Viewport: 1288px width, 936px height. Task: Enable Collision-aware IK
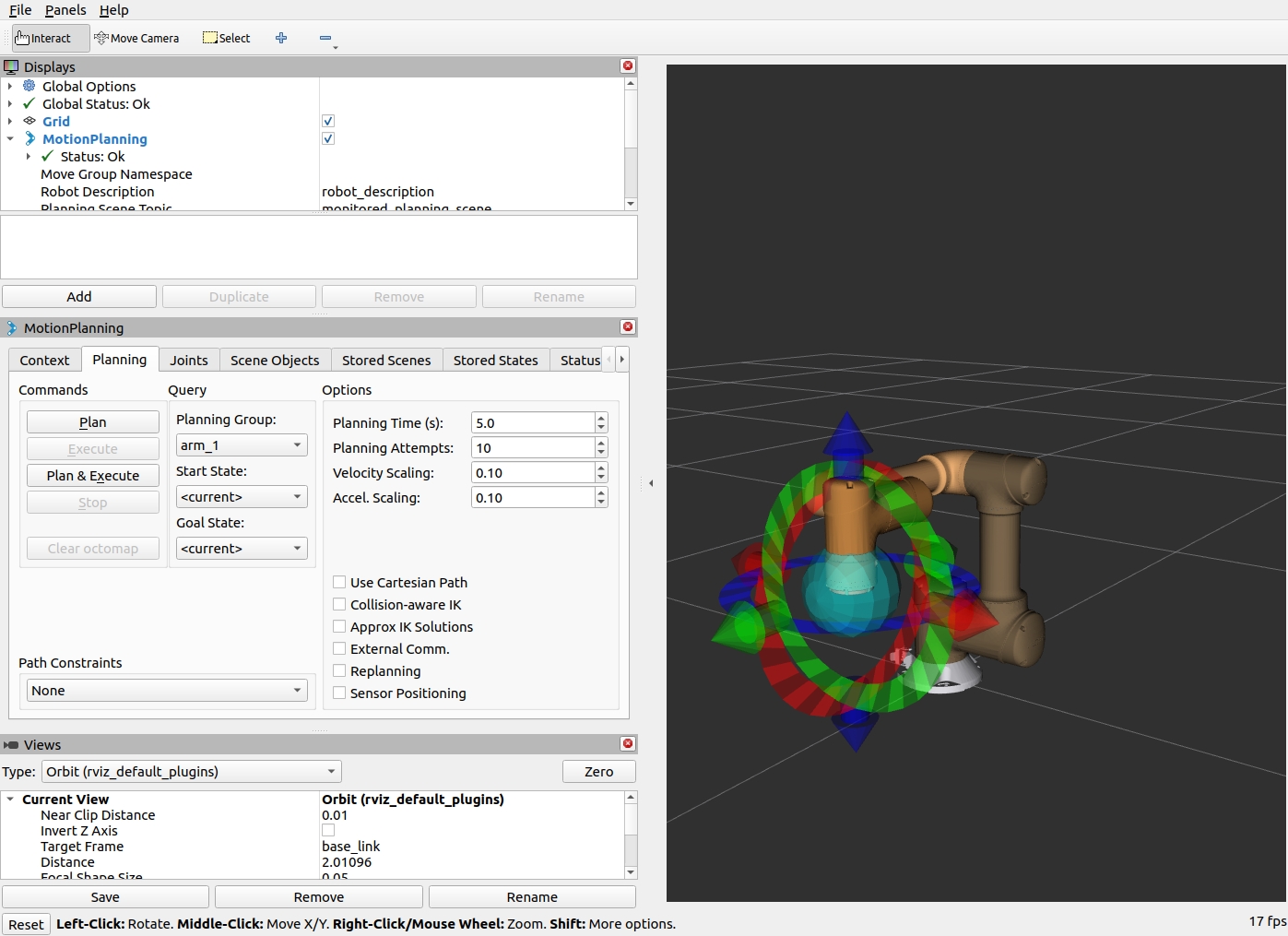coord(339,604)
